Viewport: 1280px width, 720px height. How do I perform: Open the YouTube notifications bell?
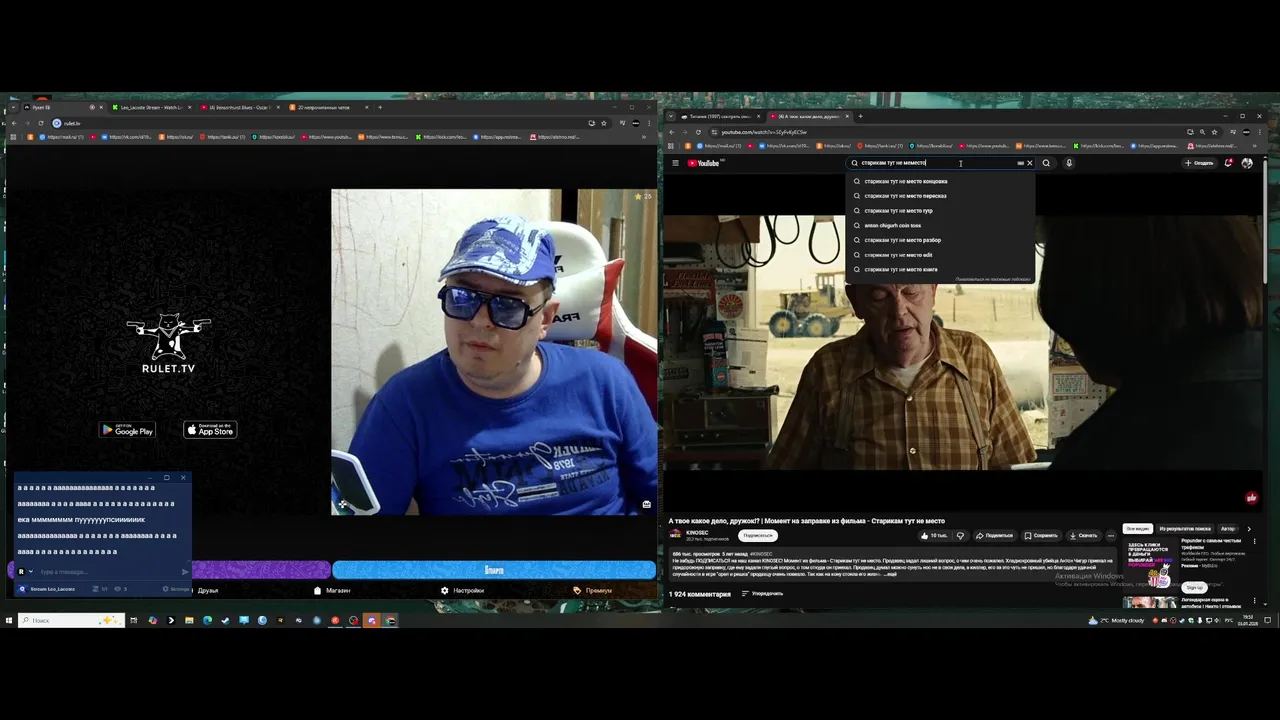[x=1228, y=163]
